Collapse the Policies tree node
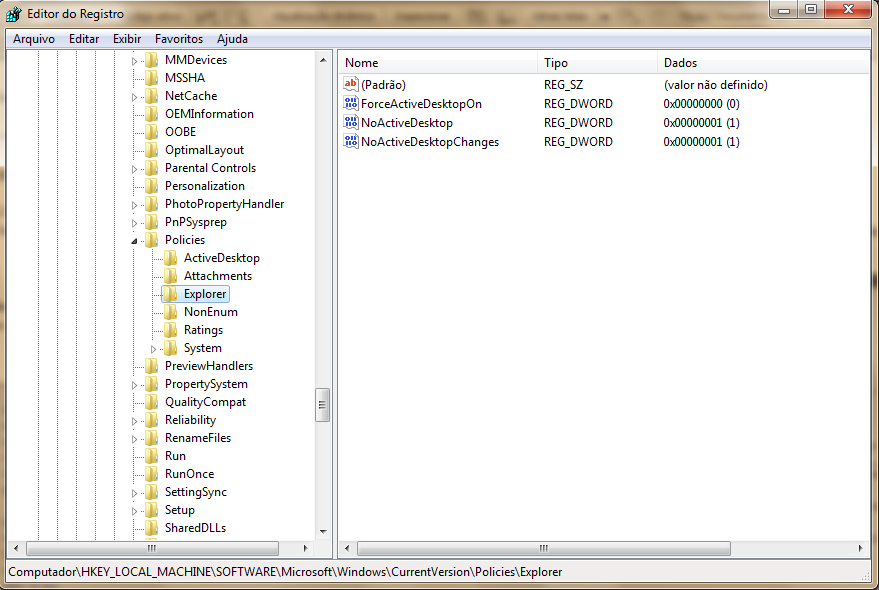The height and width of the screenshot is (590, 879). point(135,240)
